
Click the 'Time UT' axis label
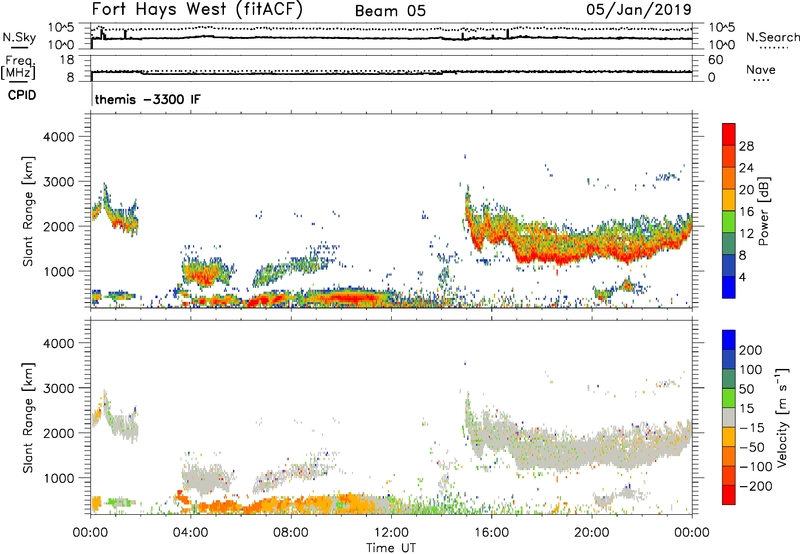click(x=391, y=548)
